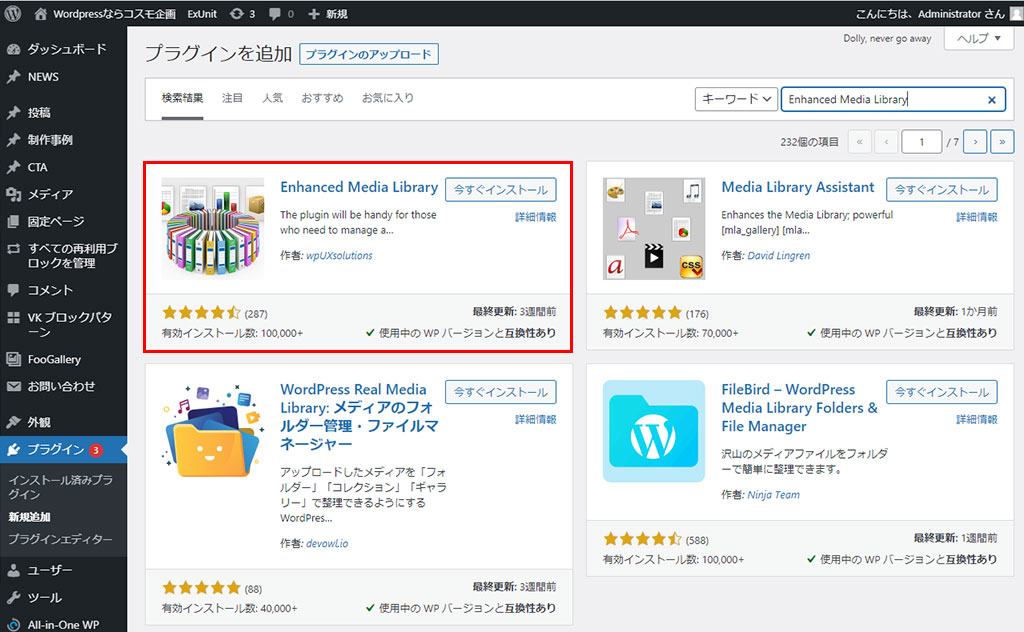Expand the ヘルプ help panel
Image resolution: width=1024 pixels, height=632 pixels.
pos(978,38)
